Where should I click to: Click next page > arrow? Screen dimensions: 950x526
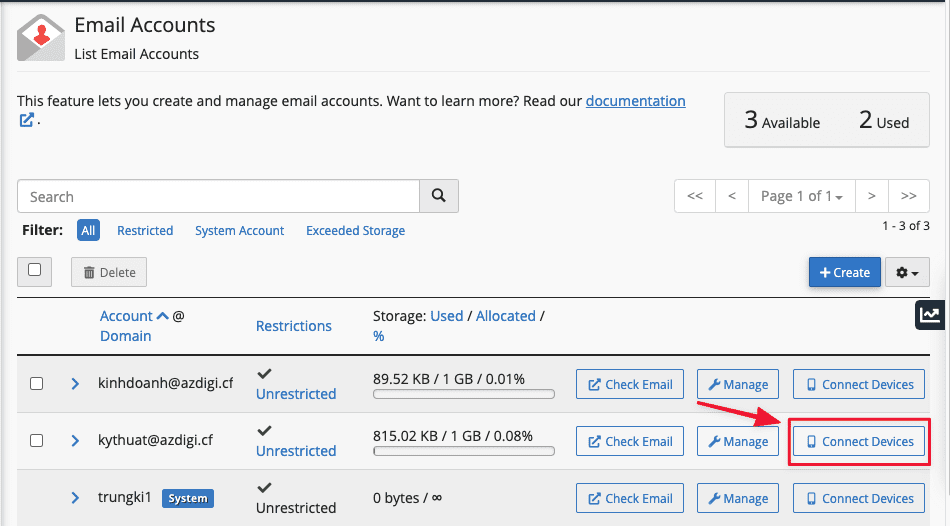(871, 196)
